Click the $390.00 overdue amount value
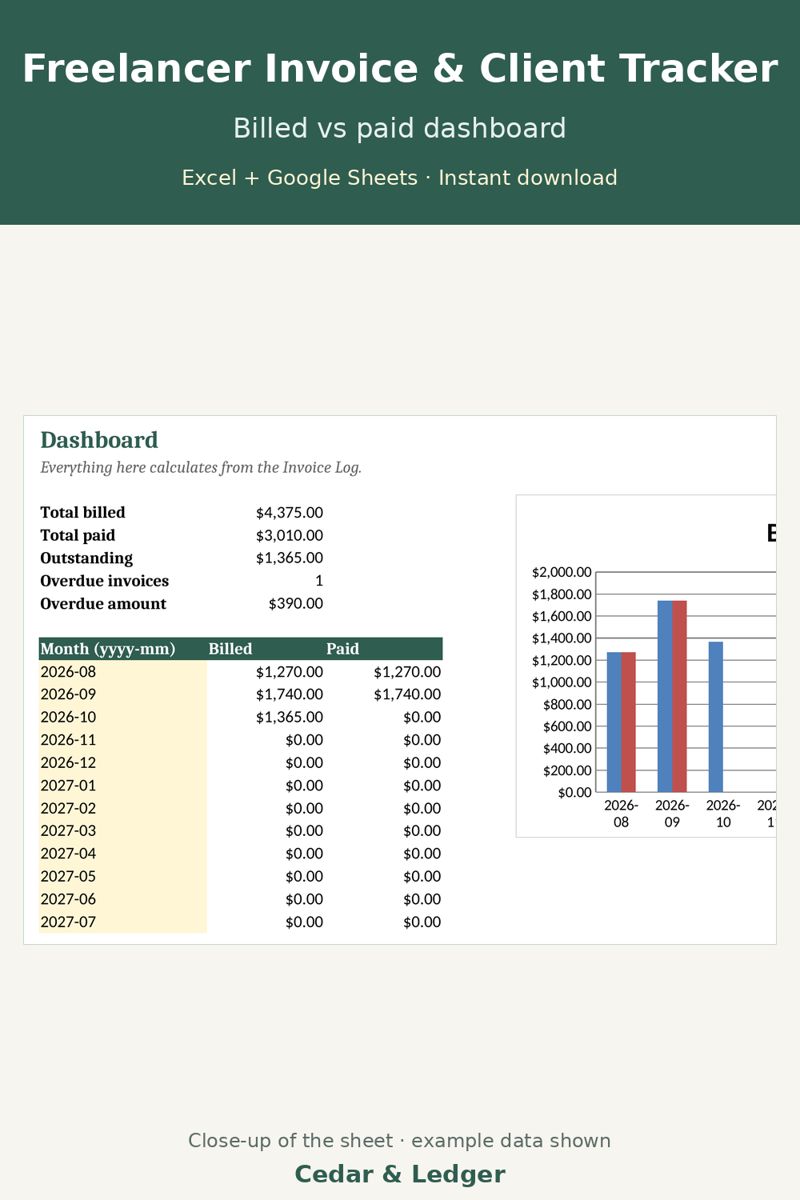Screen dimensions: 800x1200 point(296,604)
